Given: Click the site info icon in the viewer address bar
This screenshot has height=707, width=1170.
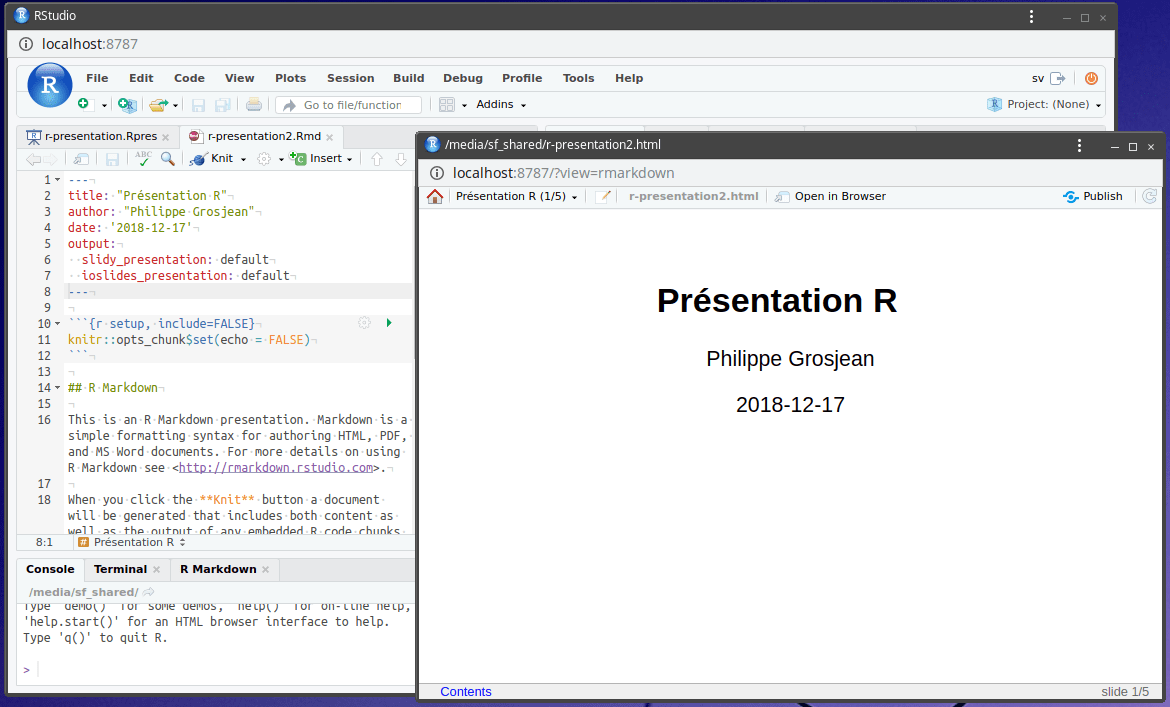Looking at the screenshot, I should 437,173.
